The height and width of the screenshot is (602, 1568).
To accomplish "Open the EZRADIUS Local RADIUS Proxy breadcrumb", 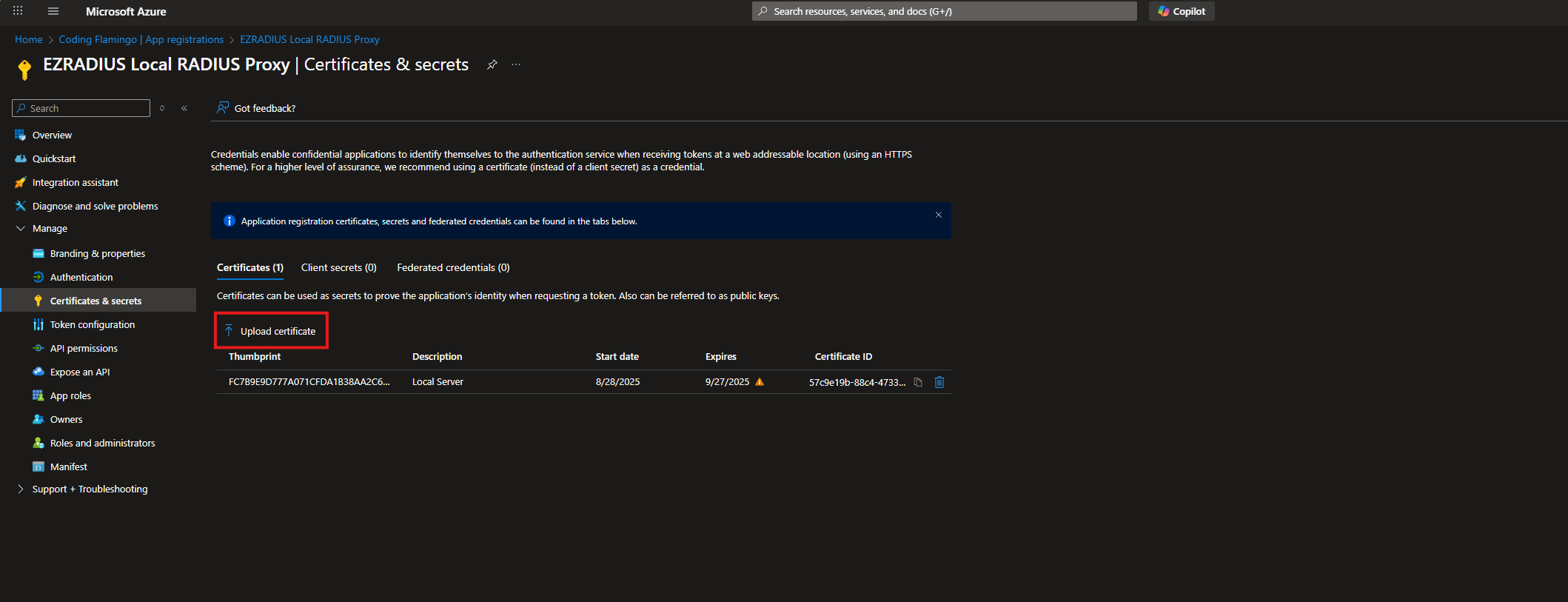I will point(309,39).
